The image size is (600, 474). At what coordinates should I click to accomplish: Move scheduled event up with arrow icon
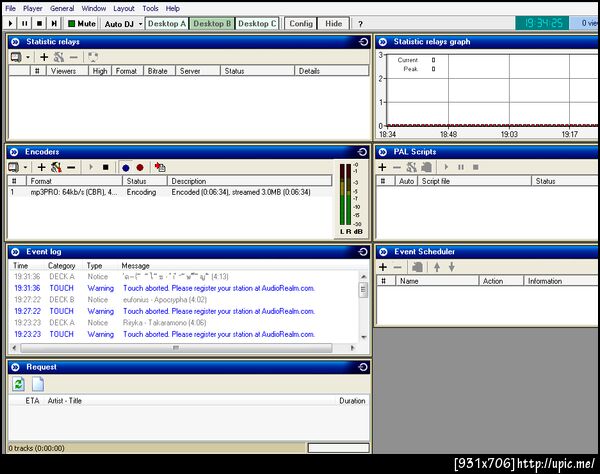(437, 267)
